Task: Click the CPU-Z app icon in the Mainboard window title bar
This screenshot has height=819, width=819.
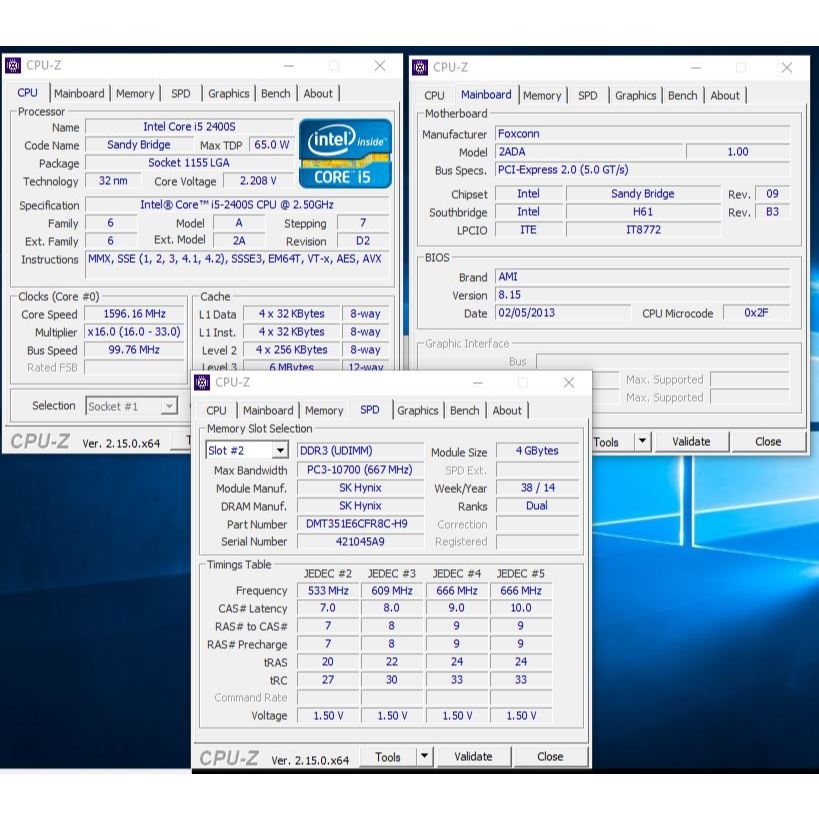Action: click(420, 67)
